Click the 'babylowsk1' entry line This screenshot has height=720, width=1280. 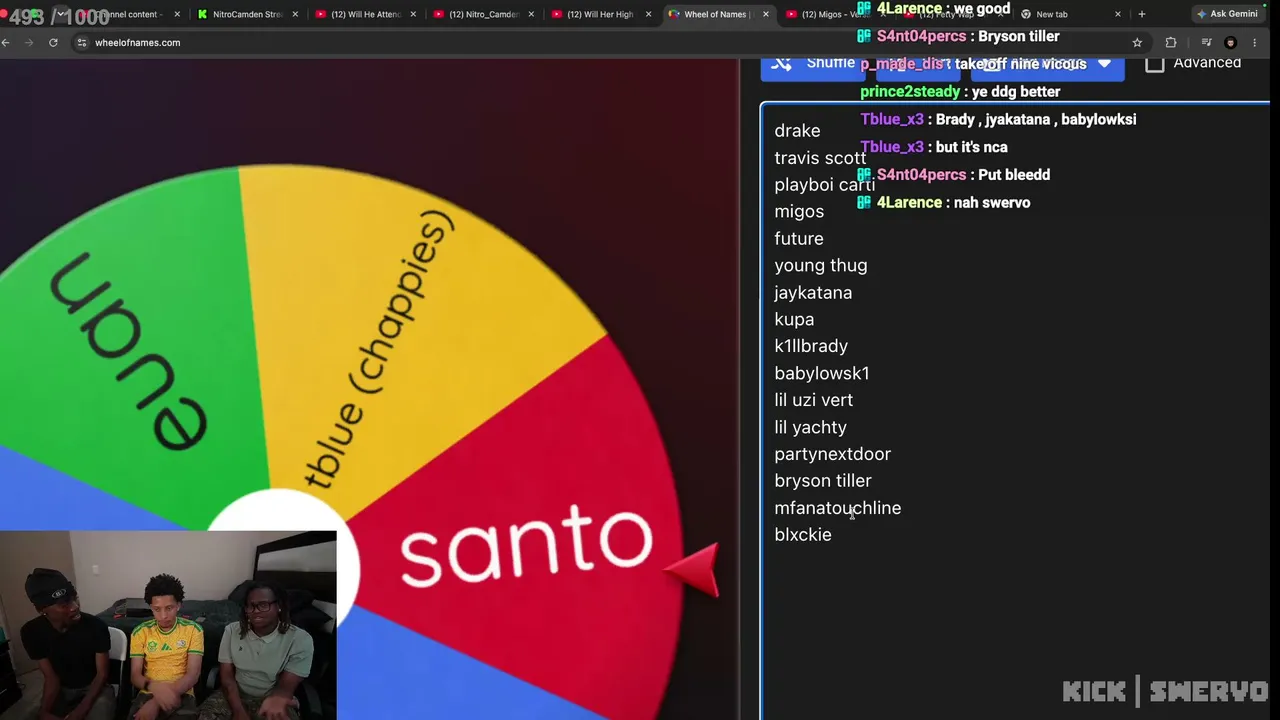click(822, 373)
